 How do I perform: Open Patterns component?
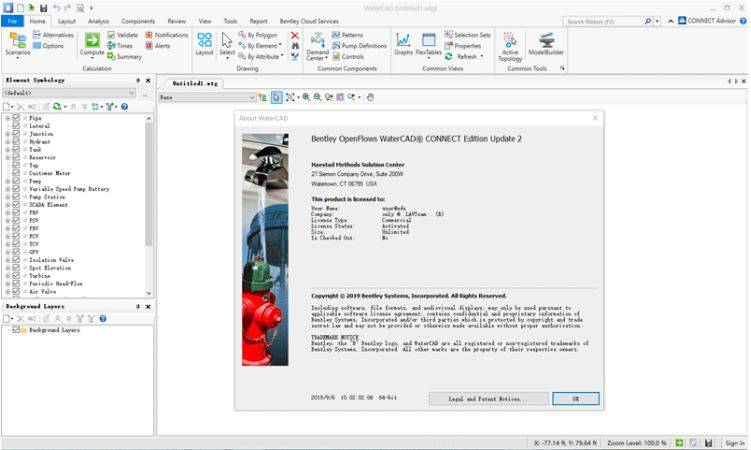click(x=348, y=35)
